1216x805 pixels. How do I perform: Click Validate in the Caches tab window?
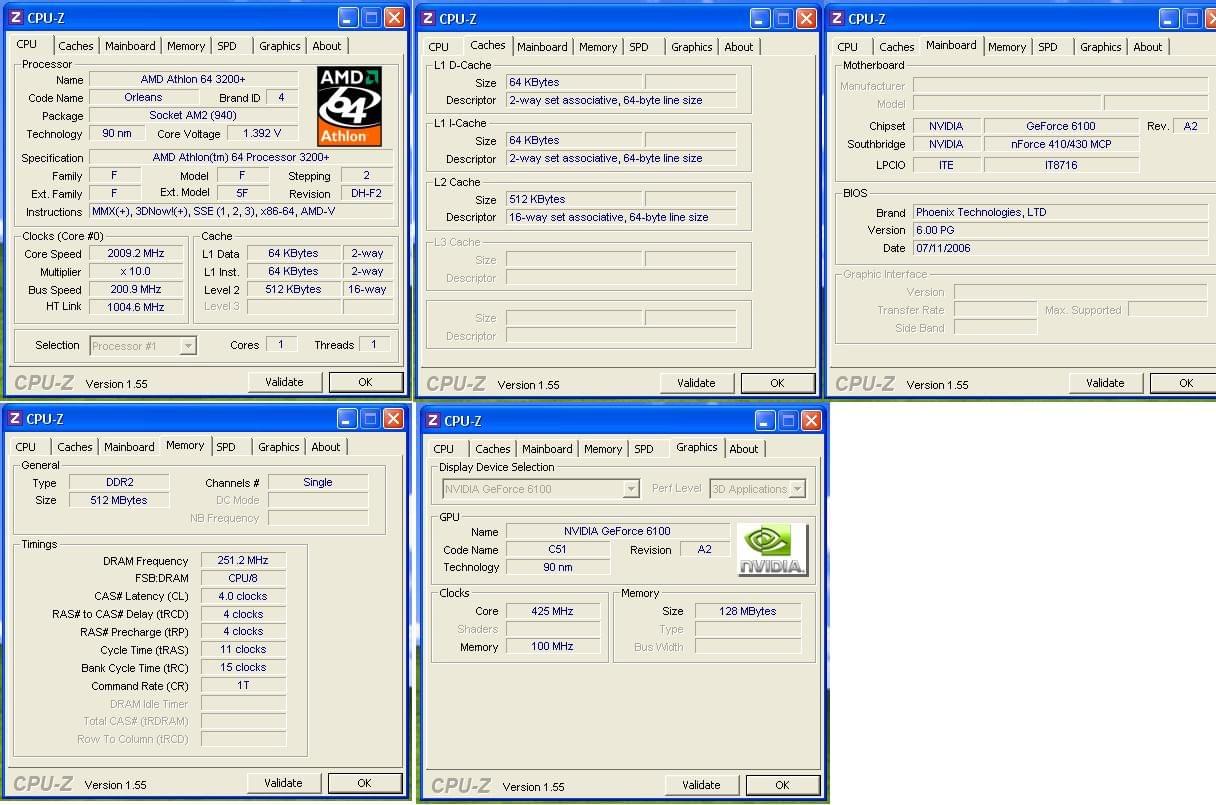(696, 383)
